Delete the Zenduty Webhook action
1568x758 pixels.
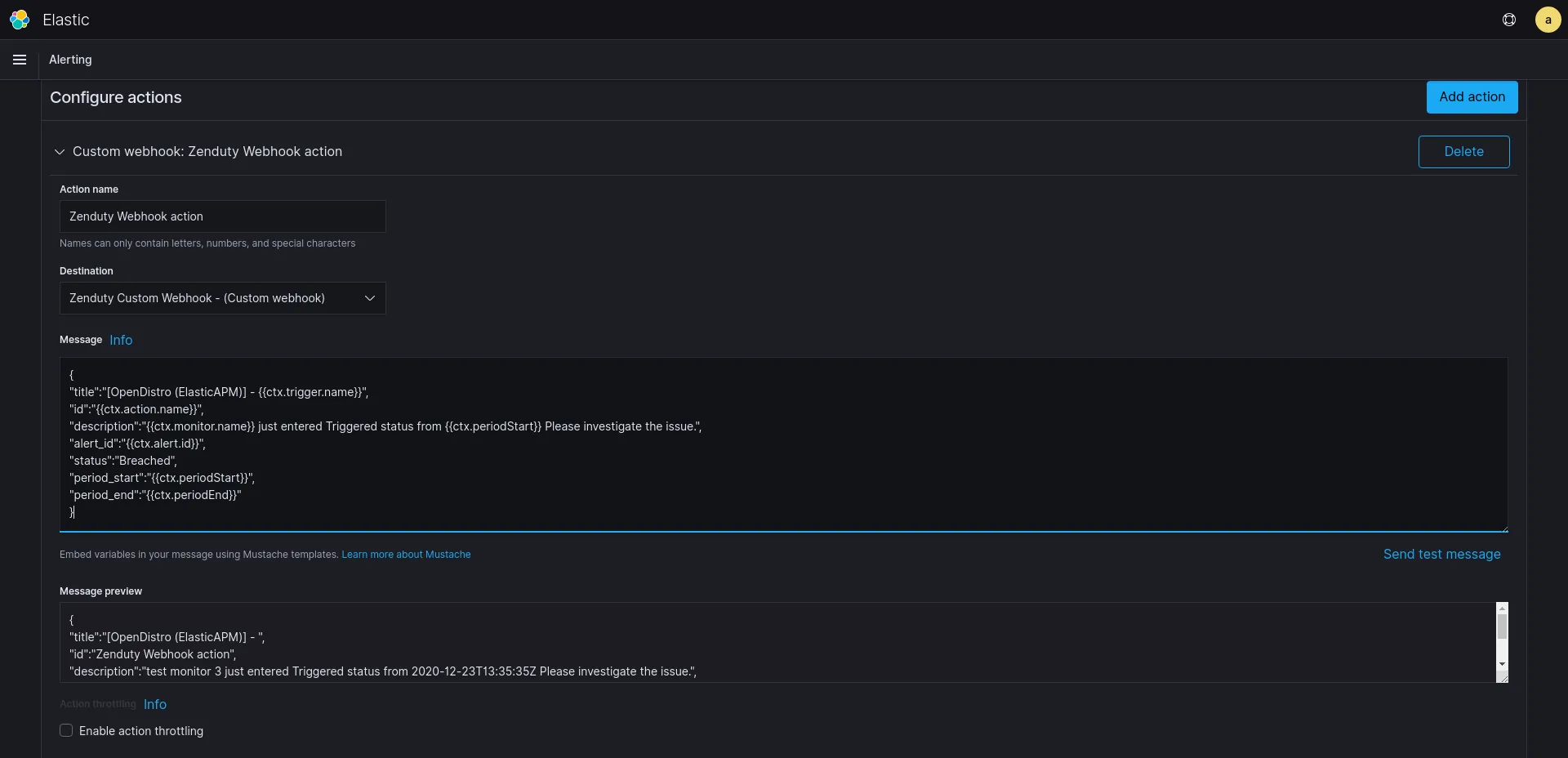(x=1463, y=152)
